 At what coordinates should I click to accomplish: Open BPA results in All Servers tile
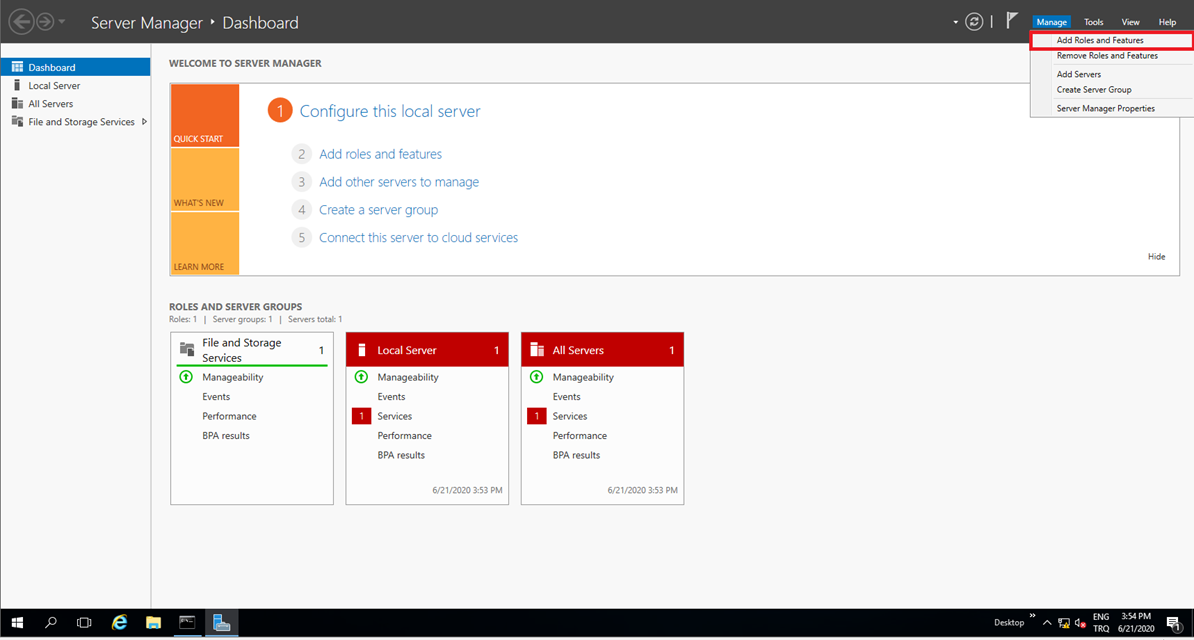tap(576, 456)
